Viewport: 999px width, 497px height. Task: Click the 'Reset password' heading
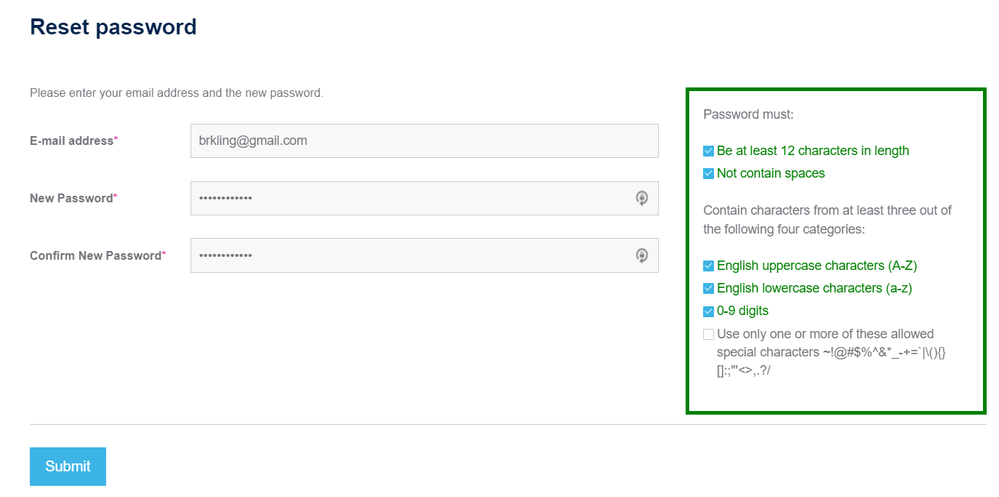(113, 27)
